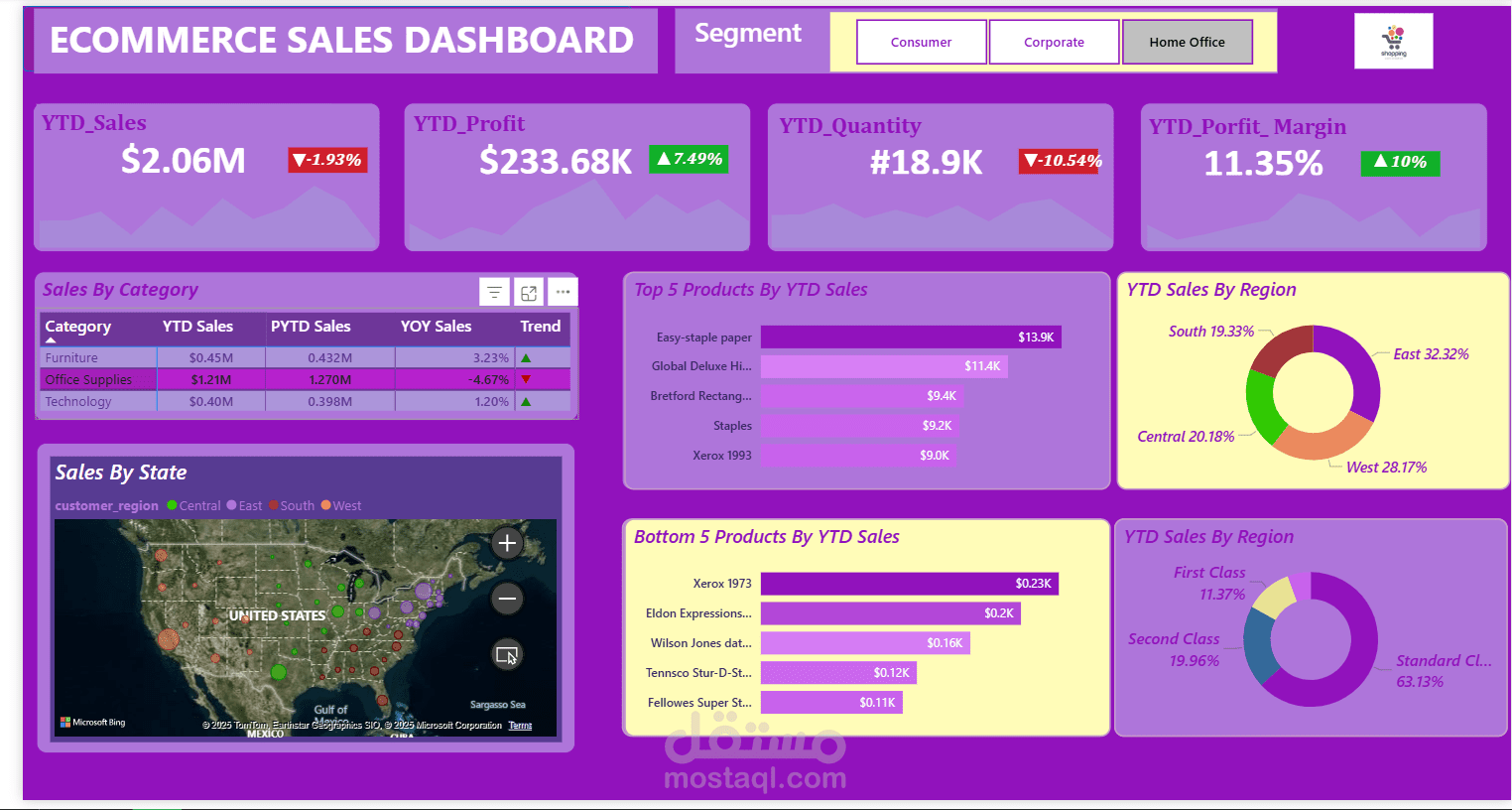The width and height of the screenshot is (1512, 810).
Task: Click the Consumer segment button
Action: click(921, 42)
